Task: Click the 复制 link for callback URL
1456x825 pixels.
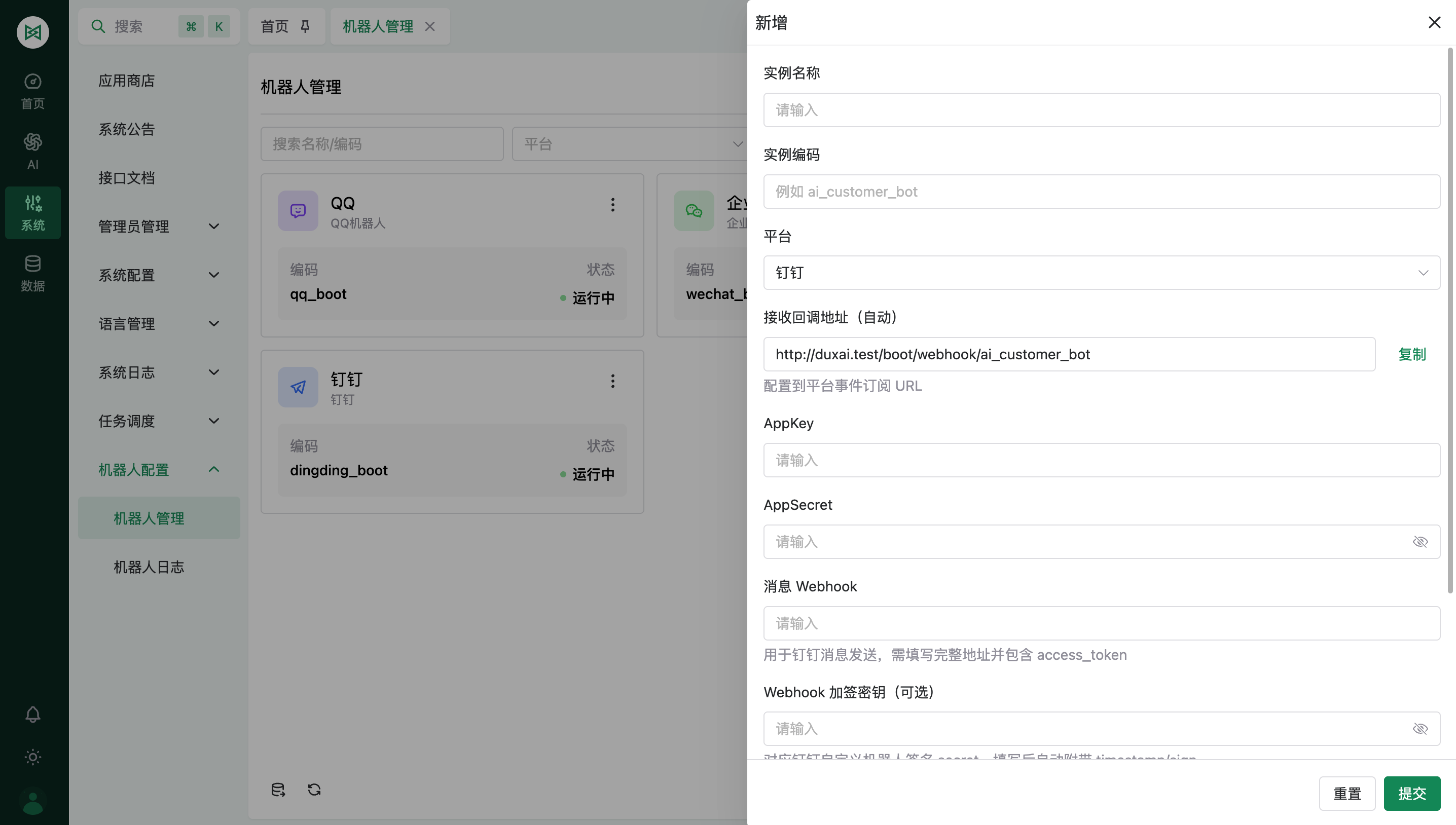Action: 1411,354
